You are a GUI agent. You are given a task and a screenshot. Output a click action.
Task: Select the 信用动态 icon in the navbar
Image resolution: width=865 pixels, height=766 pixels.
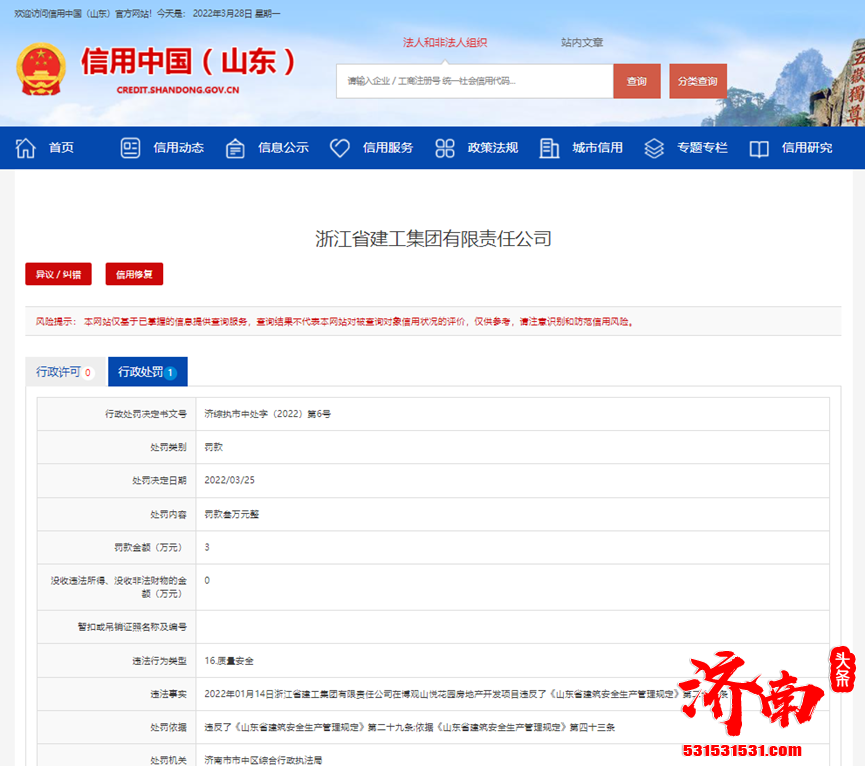click(x=130, y=147)
